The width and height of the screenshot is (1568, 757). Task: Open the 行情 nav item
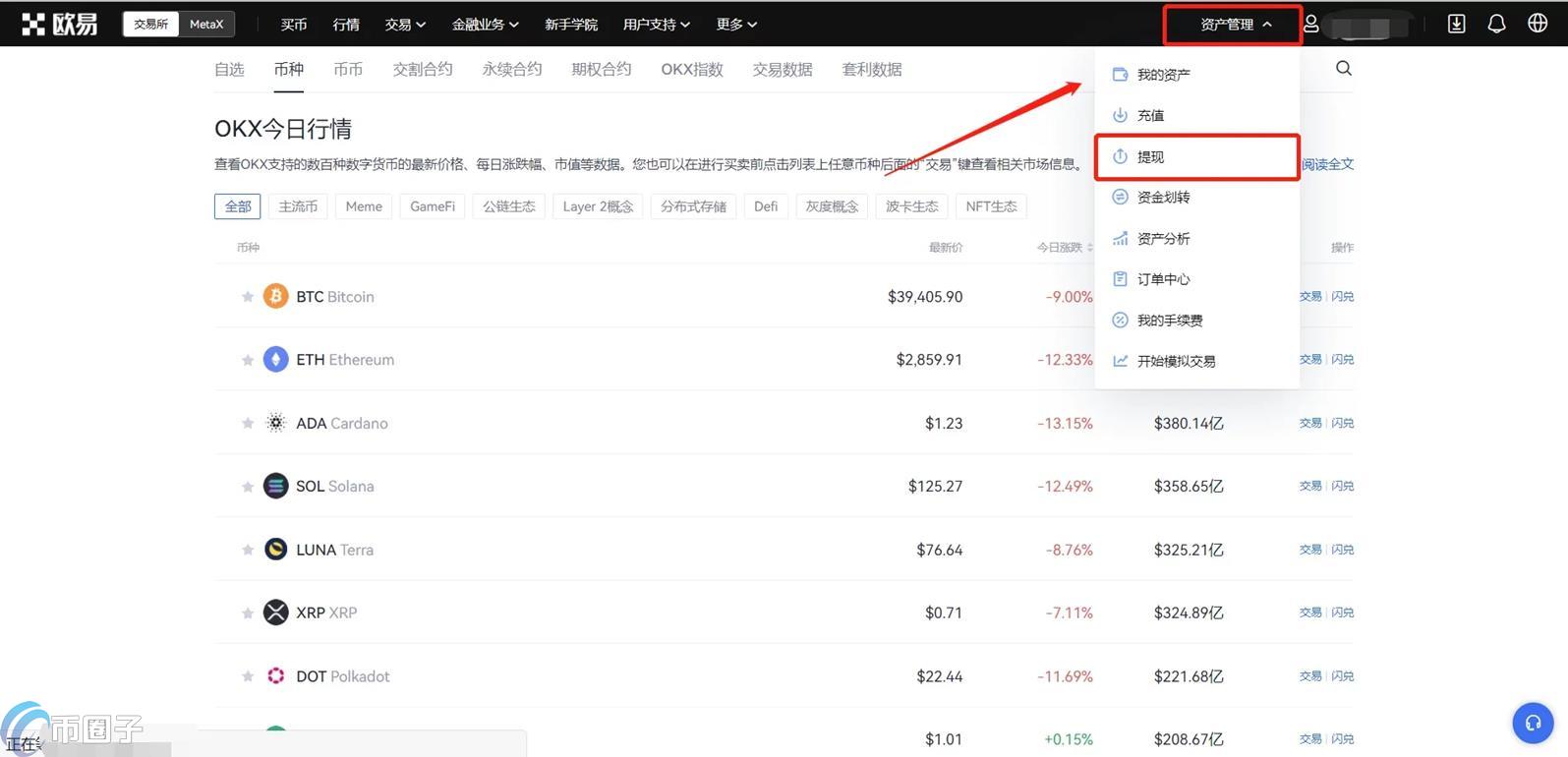pyautogui.click(x=346, y=24)
